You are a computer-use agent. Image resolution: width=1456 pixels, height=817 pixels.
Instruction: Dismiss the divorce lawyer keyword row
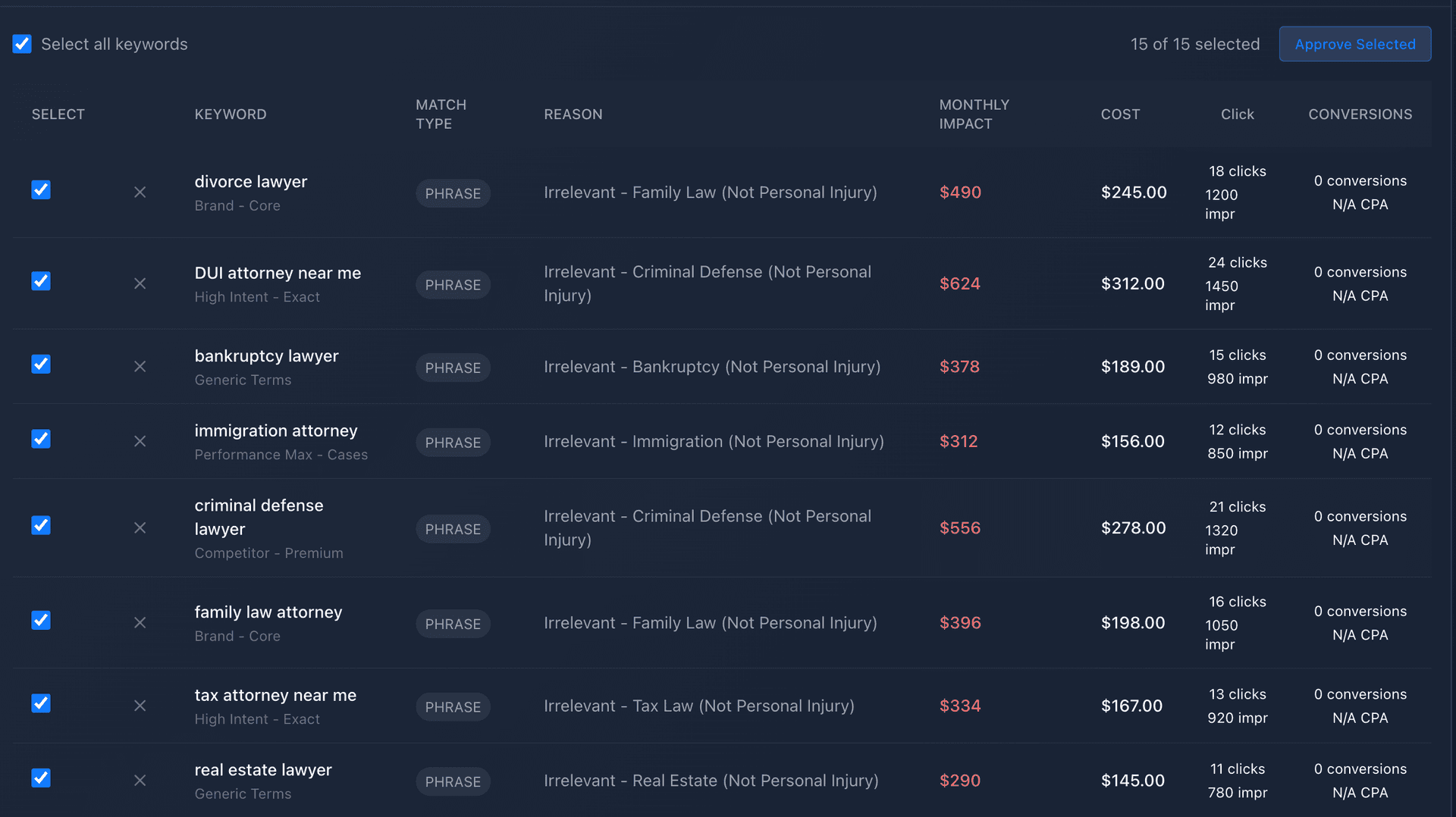(140, 192)
